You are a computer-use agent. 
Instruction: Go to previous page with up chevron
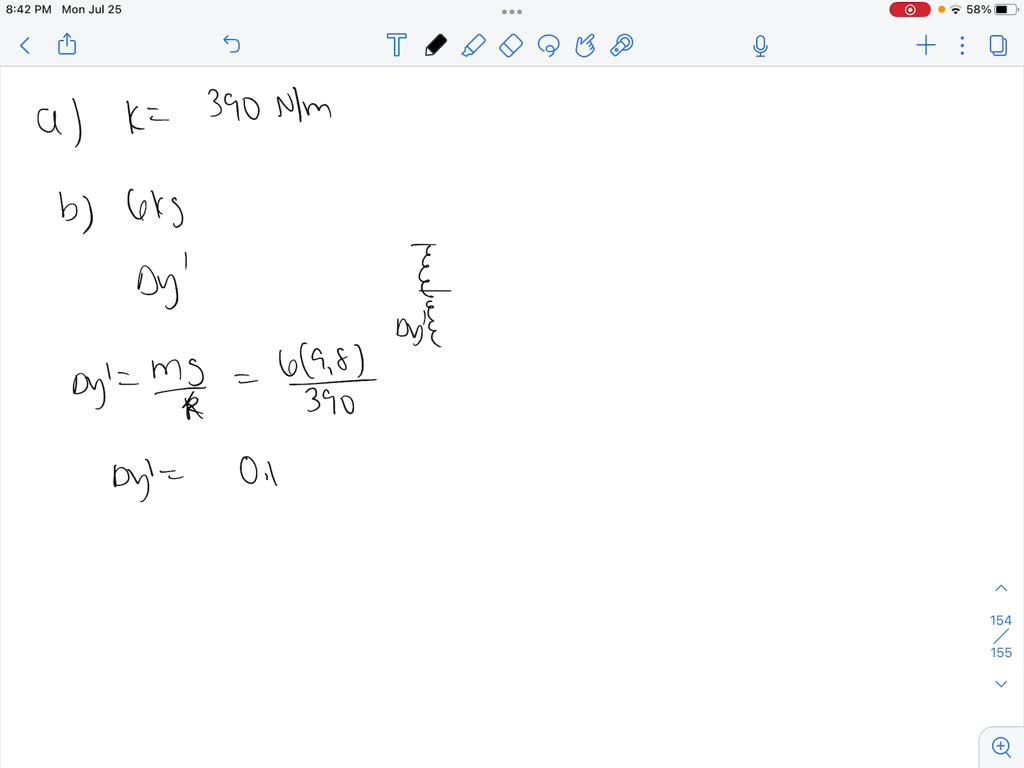1000,588
